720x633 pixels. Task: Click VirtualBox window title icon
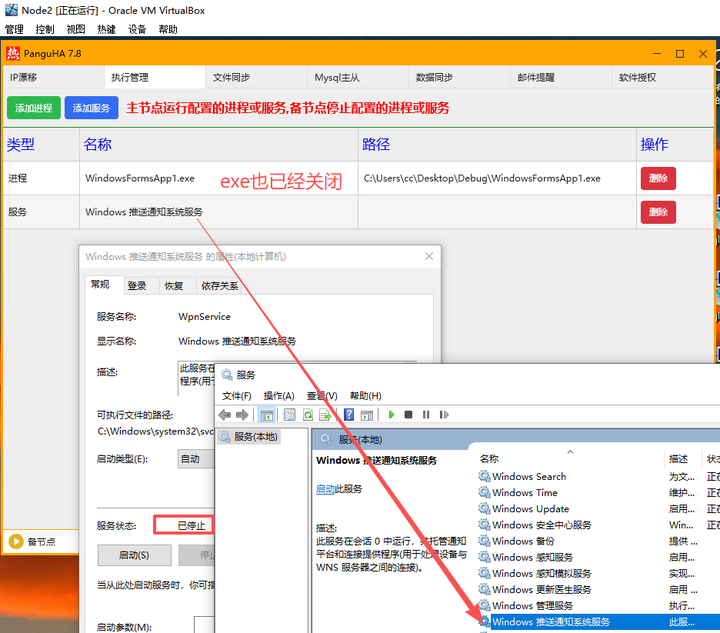(x=11, y=10)
